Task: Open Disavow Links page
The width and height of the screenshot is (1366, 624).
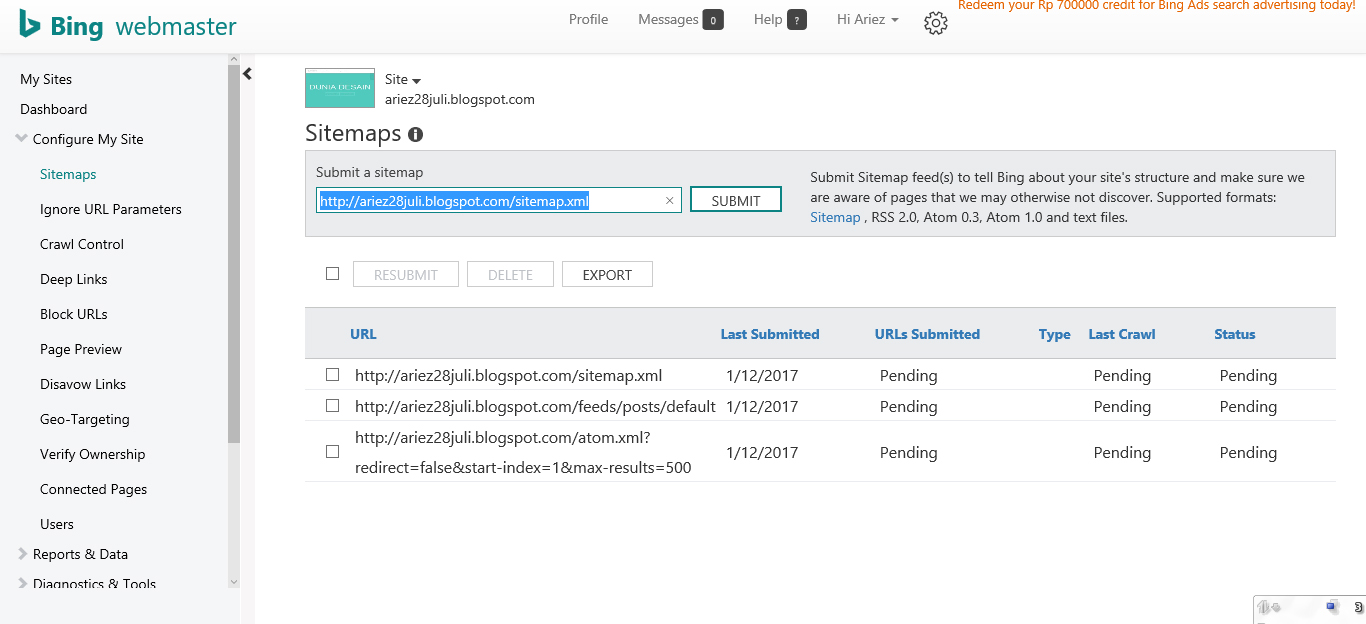Action: 83,384
